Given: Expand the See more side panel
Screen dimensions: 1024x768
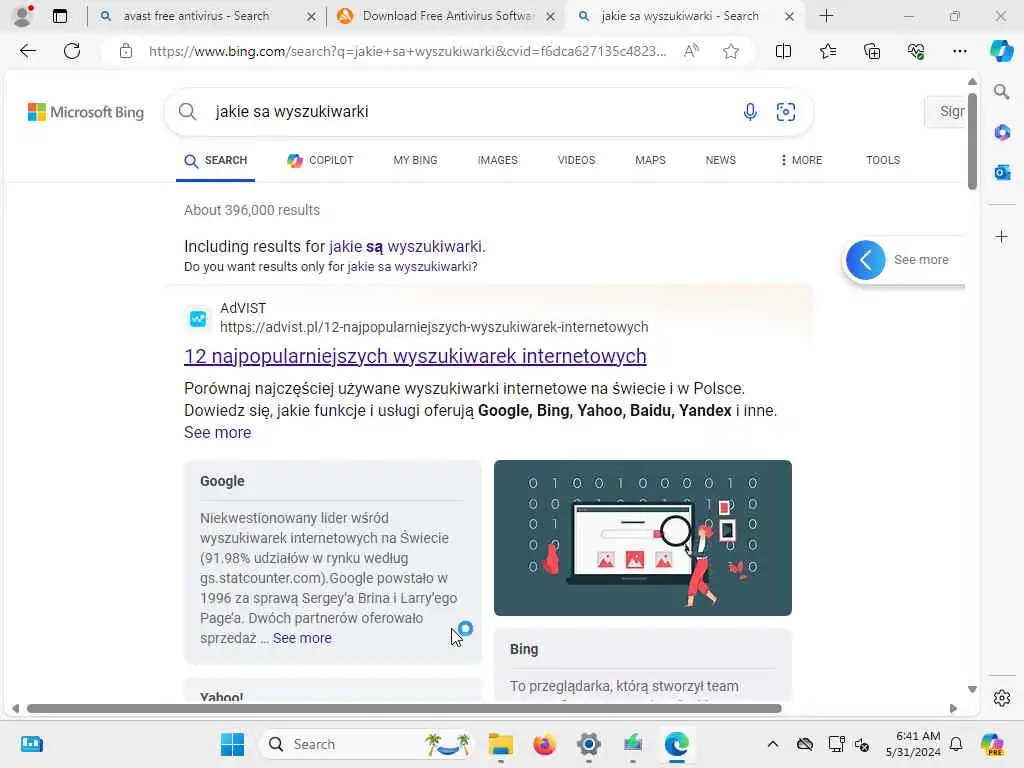Looking at the screenshot, I should pyautogui.click(x=865, y=260).
